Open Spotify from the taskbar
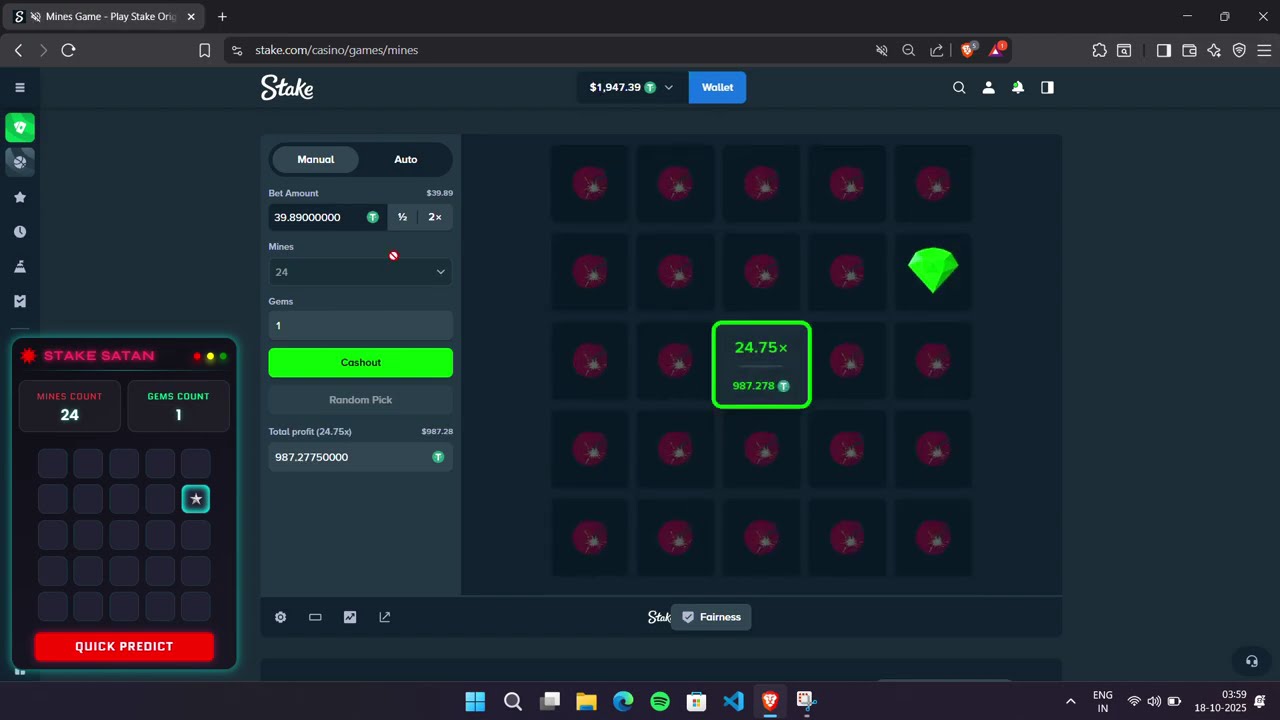 (x=660, y=701)
